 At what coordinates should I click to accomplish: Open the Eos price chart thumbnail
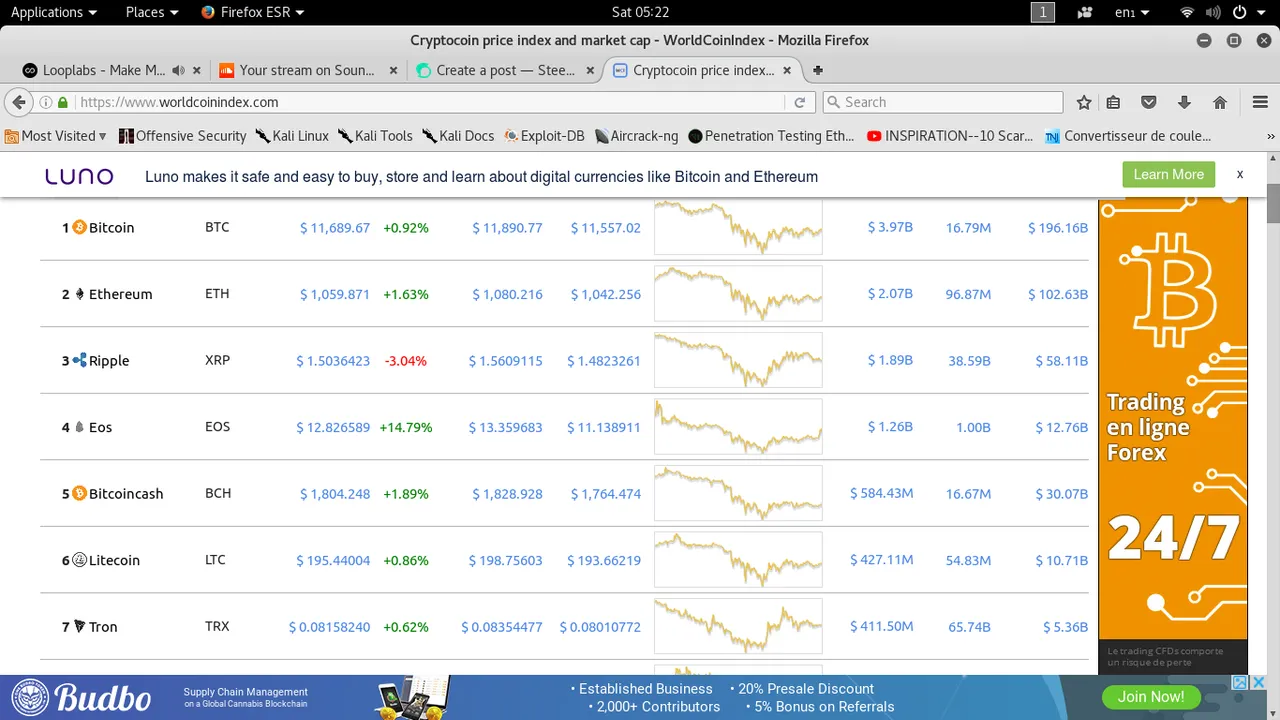pos(738,427)
